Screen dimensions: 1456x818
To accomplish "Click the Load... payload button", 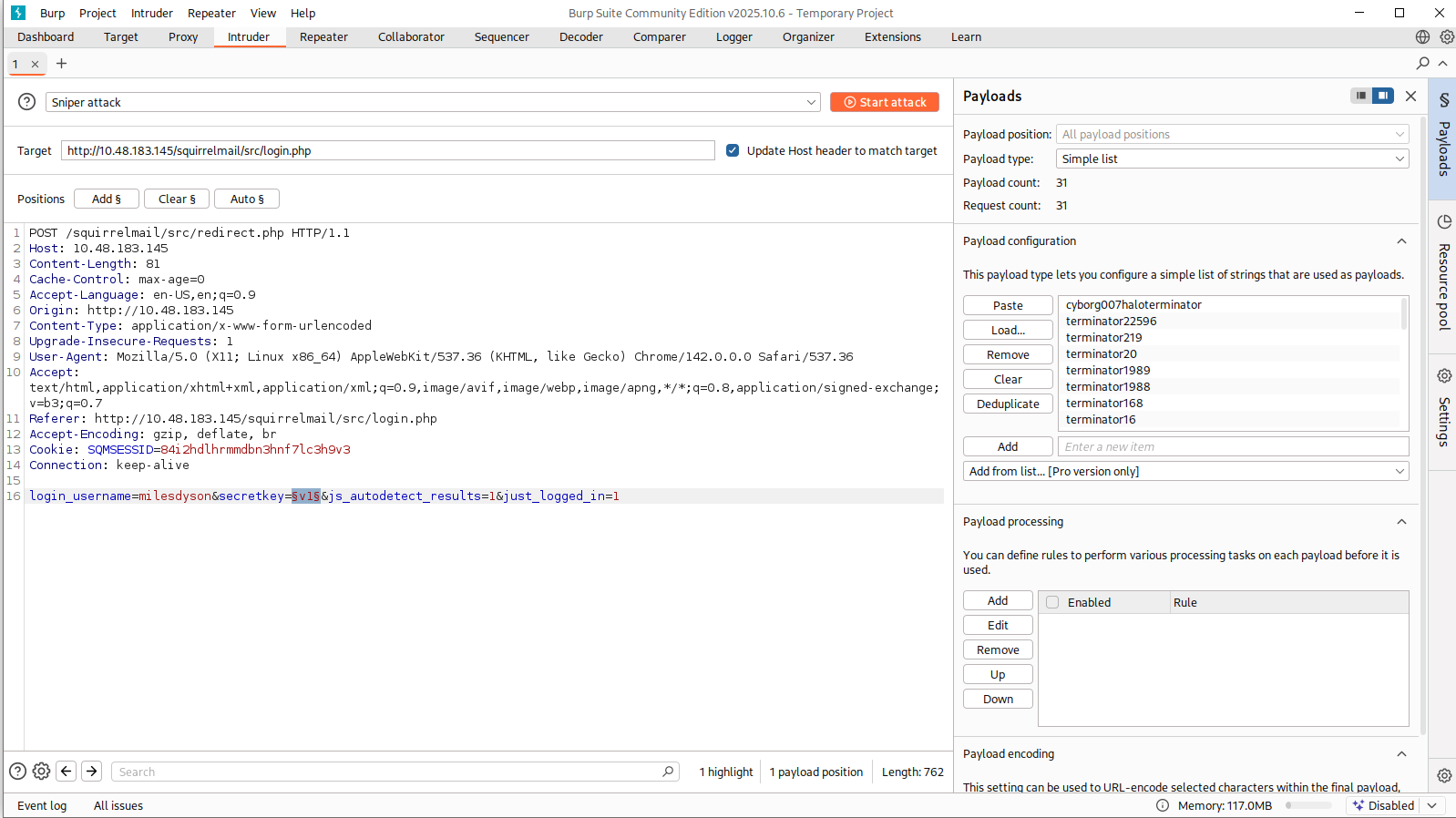I will pyautogui.click(x=1008, y=330).
